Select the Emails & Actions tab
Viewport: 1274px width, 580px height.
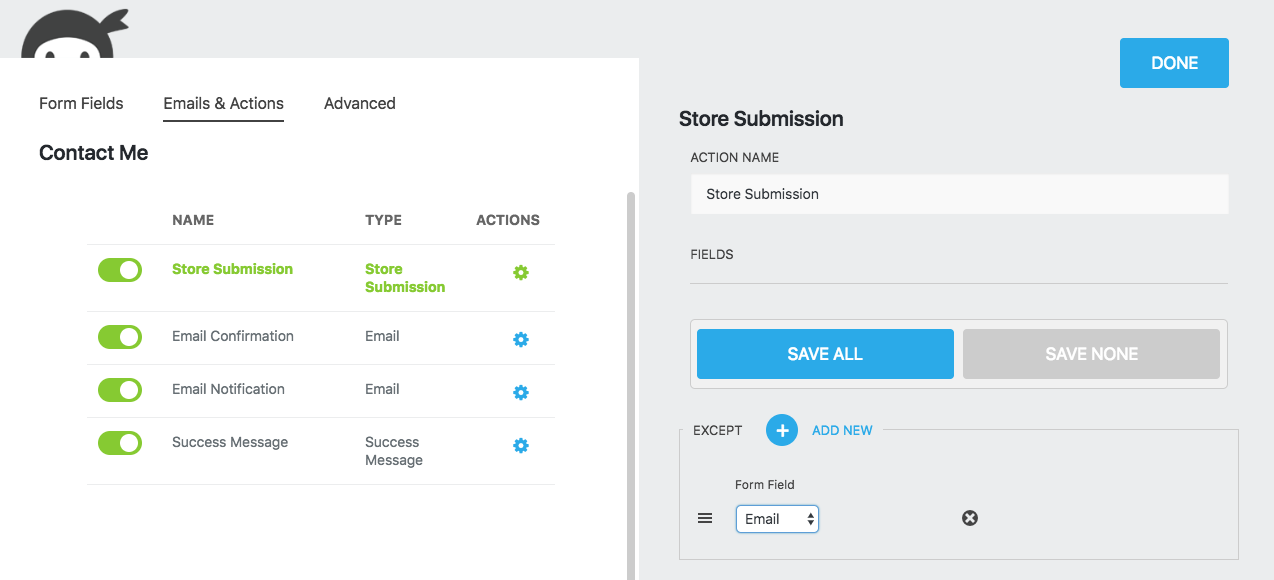pos(223,103)
